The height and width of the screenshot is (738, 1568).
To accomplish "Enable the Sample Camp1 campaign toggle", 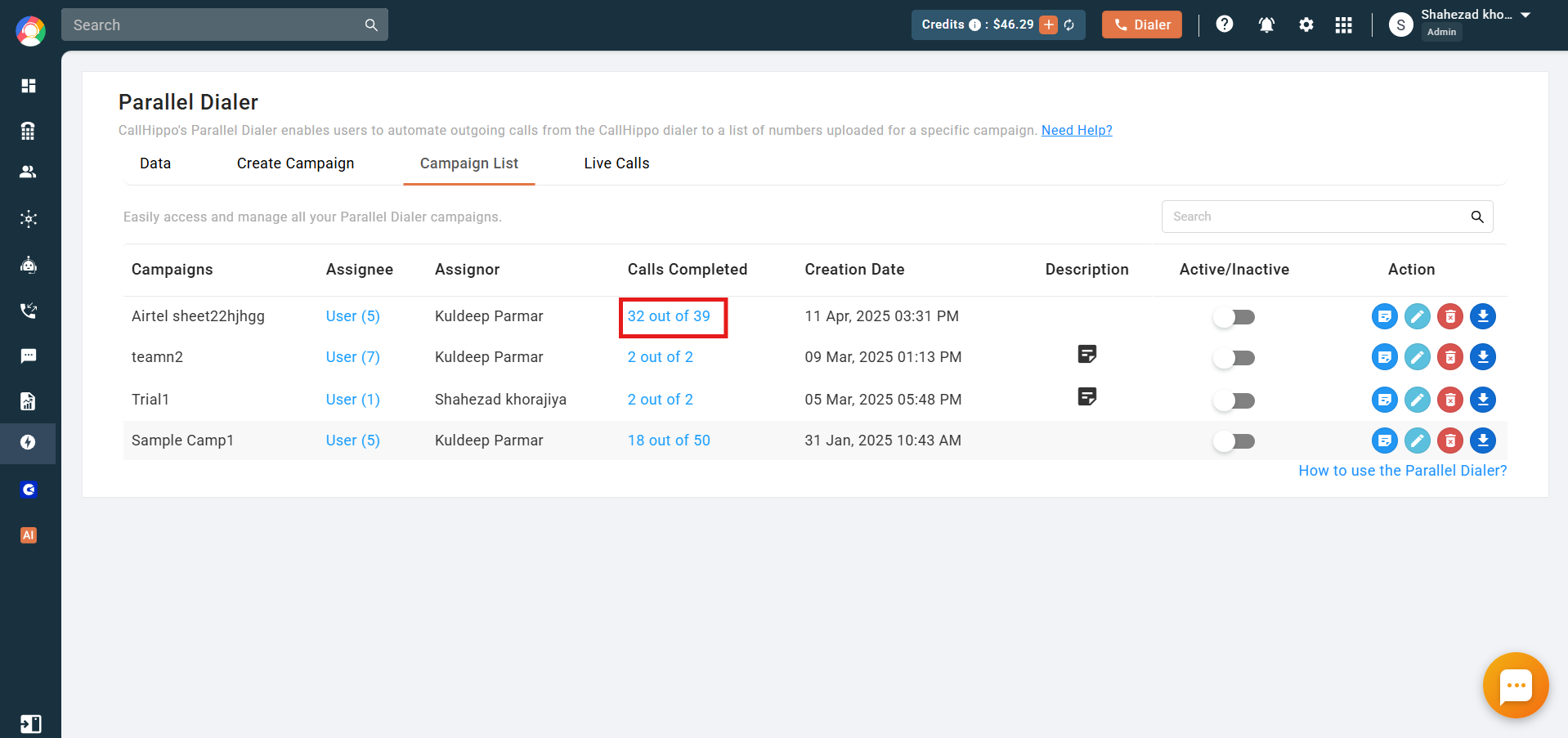I will [x=1234, y=441].
